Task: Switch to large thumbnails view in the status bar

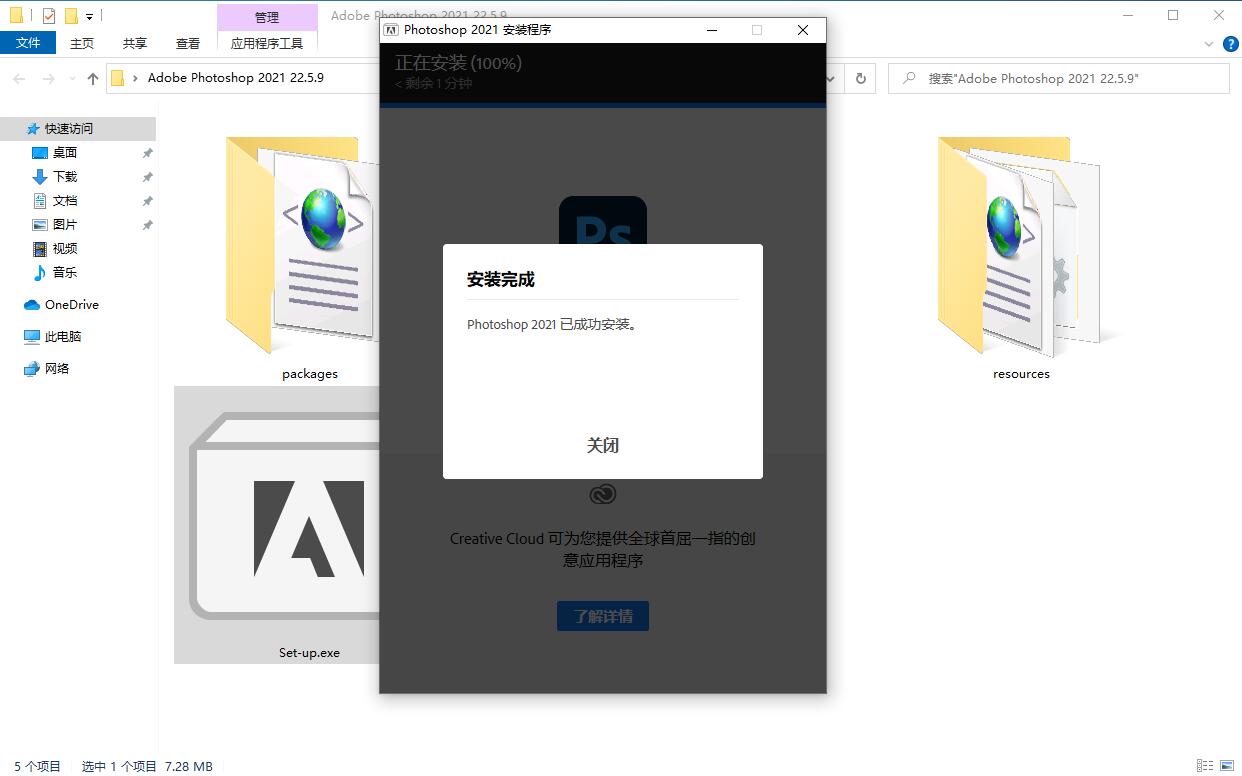Action: click(1228, 764)
